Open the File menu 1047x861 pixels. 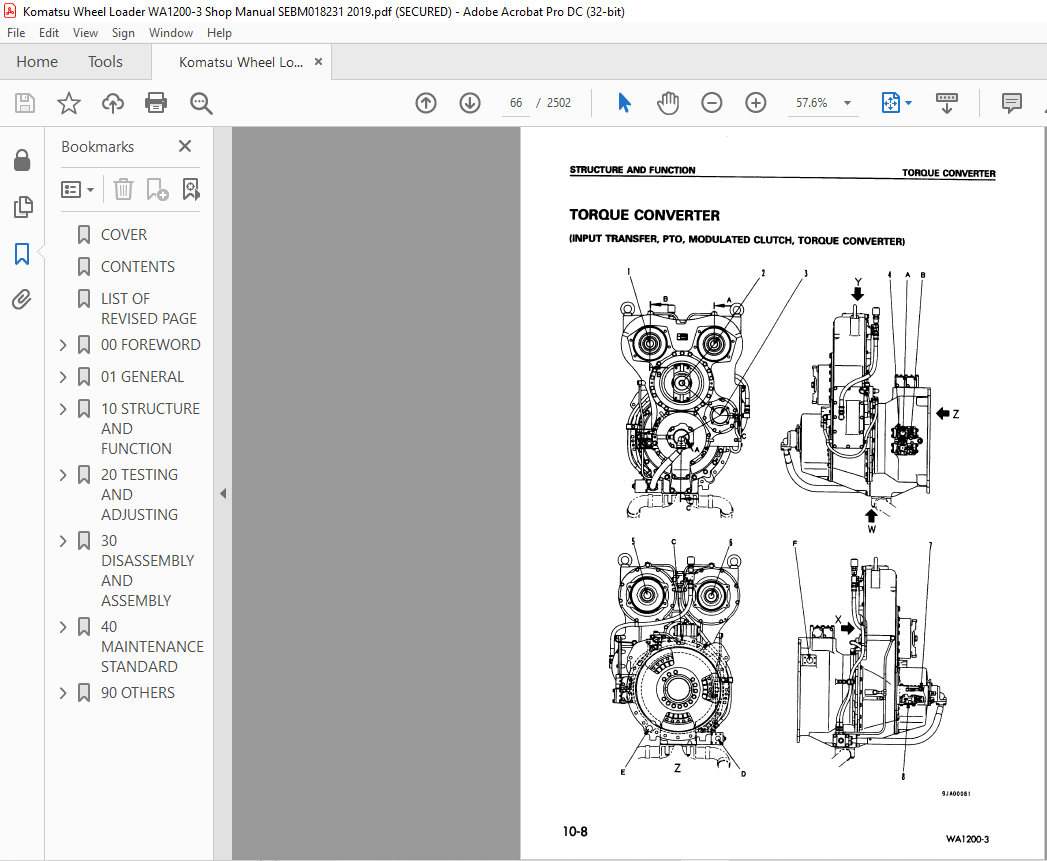(x=16, y=33)
